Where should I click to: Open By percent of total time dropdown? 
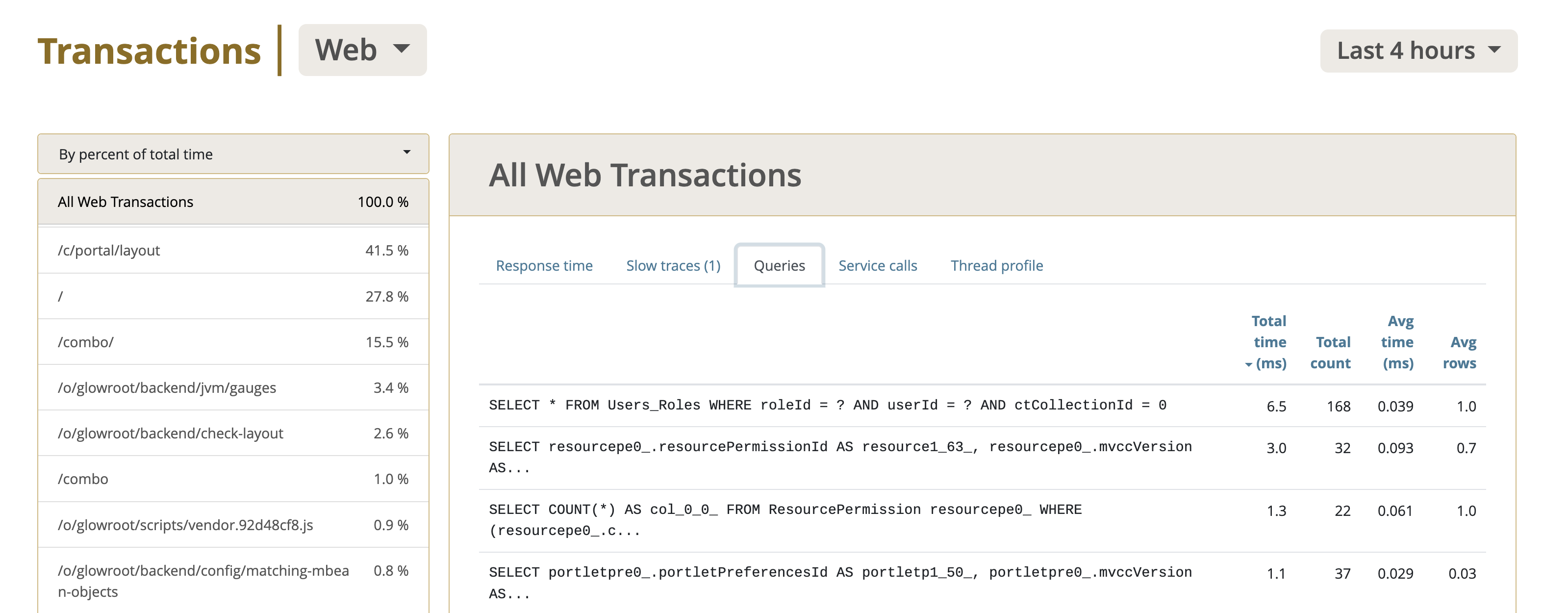coord(232,153)
